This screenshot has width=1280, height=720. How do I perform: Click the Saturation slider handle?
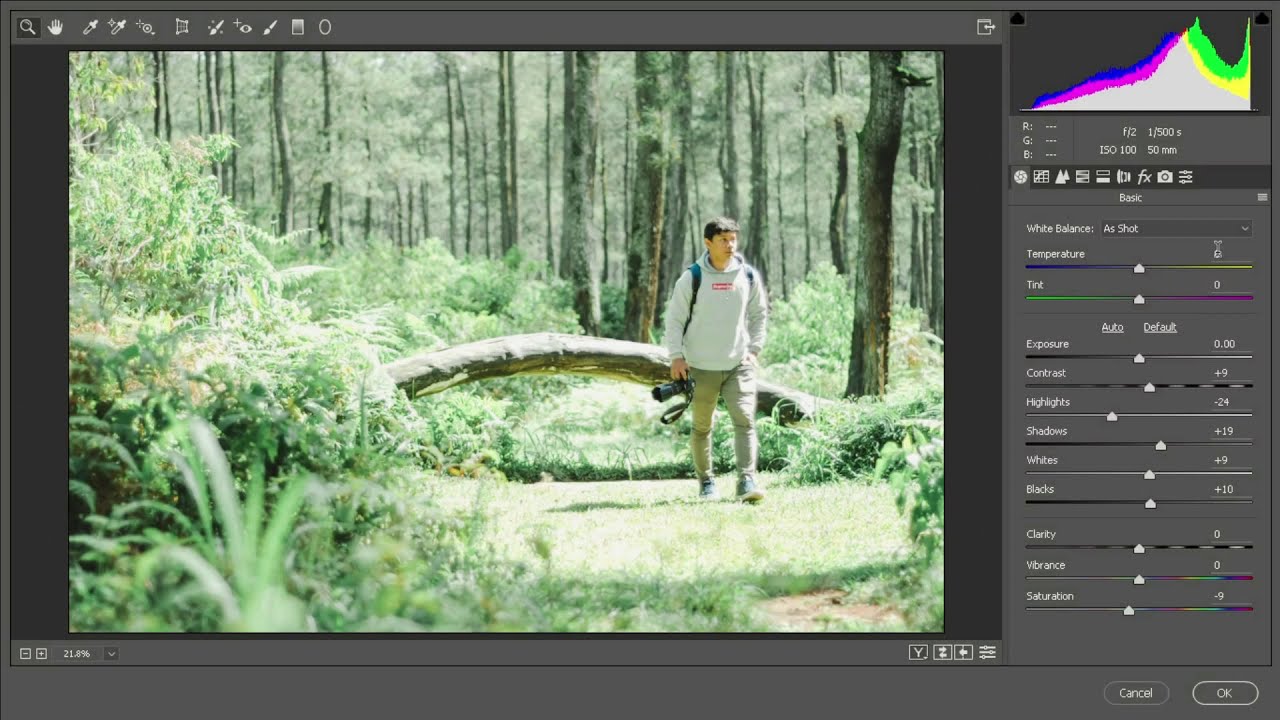coord(1129,610)
